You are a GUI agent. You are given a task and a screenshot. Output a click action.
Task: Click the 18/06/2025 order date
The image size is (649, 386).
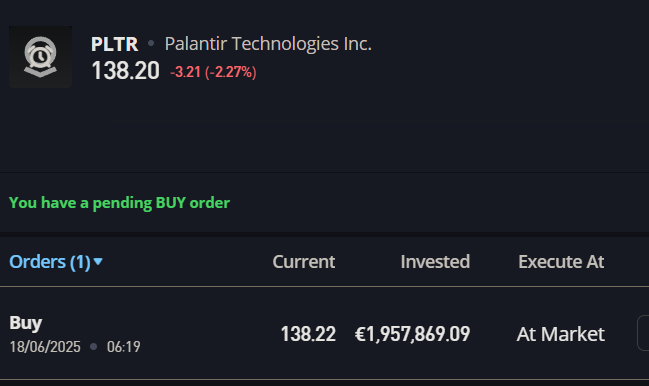click(45, 347)
